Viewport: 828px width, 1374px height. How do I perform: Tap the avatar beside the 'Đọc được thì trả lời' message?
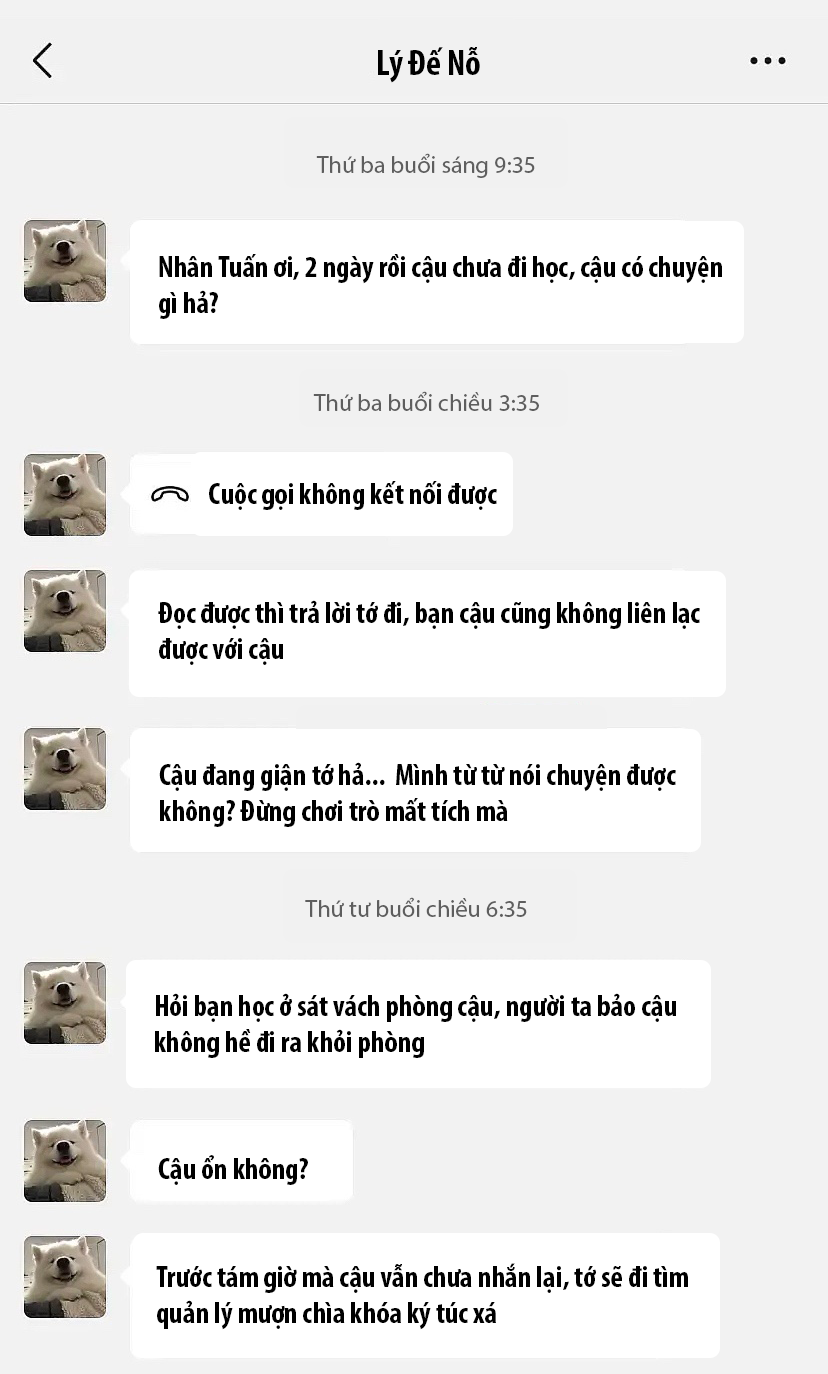pos(65,611)
